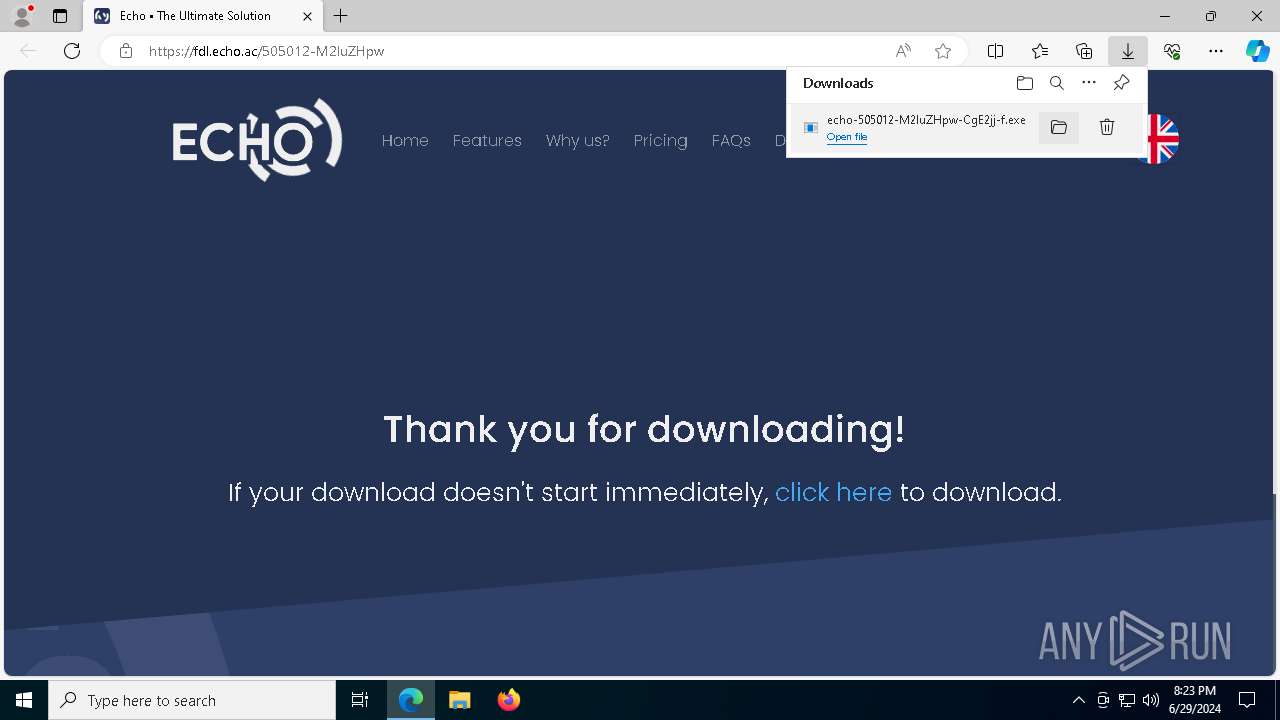Image resolution: width=1280 pixels, height=720 pixels.
Task: Click the page vertical scrollbar
Action: point(1275,283)
